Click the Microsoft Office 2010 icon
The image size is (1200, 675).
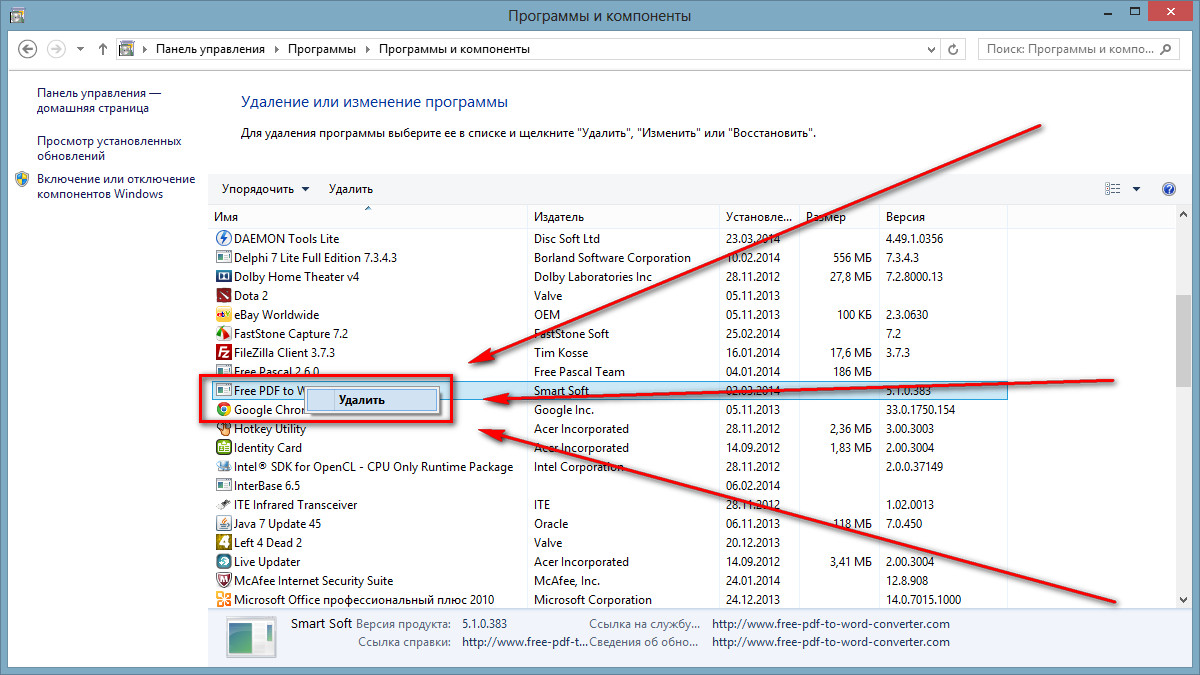[x=224, y=600]
